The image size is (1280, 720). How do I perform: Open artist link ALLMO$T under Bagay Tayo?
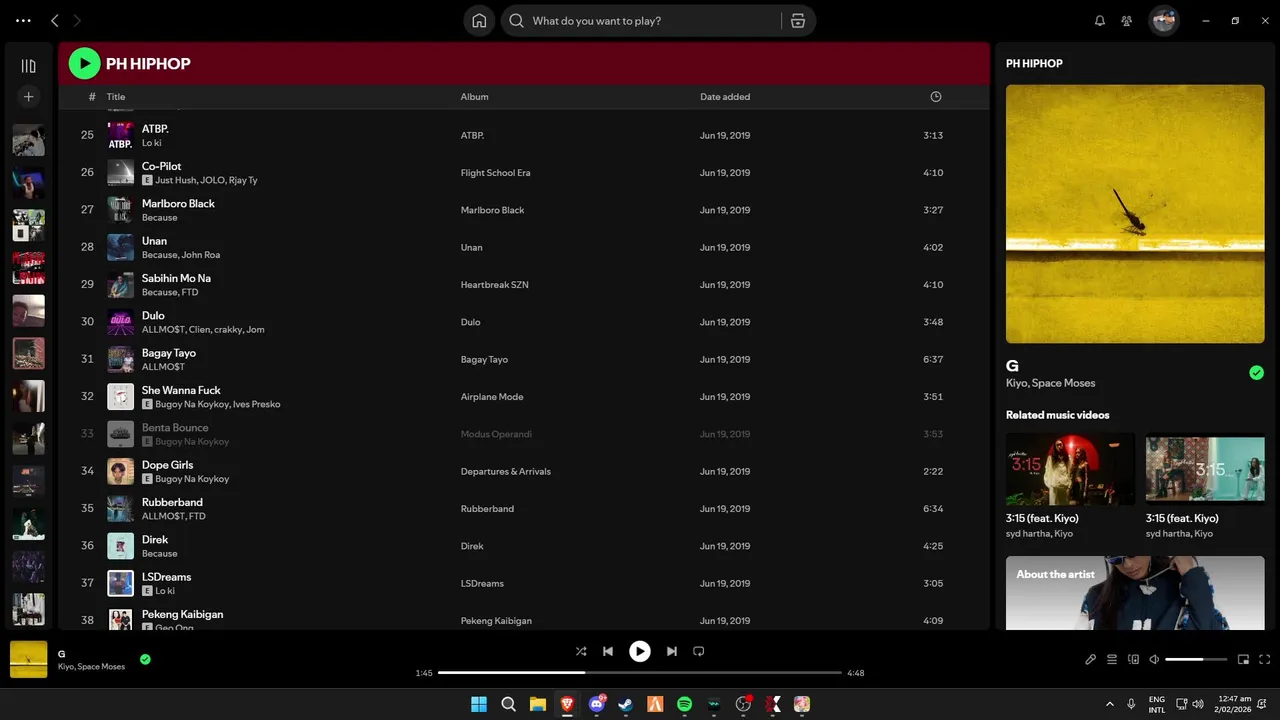click(x=163, y=367)
